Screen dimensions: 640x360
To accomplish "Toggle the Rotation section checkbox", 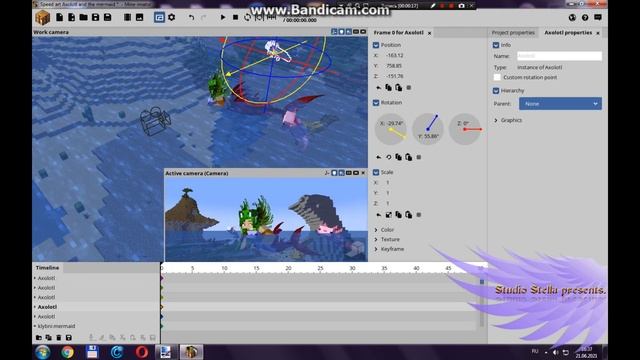I will pyautogui.click(x=376, y=102).
